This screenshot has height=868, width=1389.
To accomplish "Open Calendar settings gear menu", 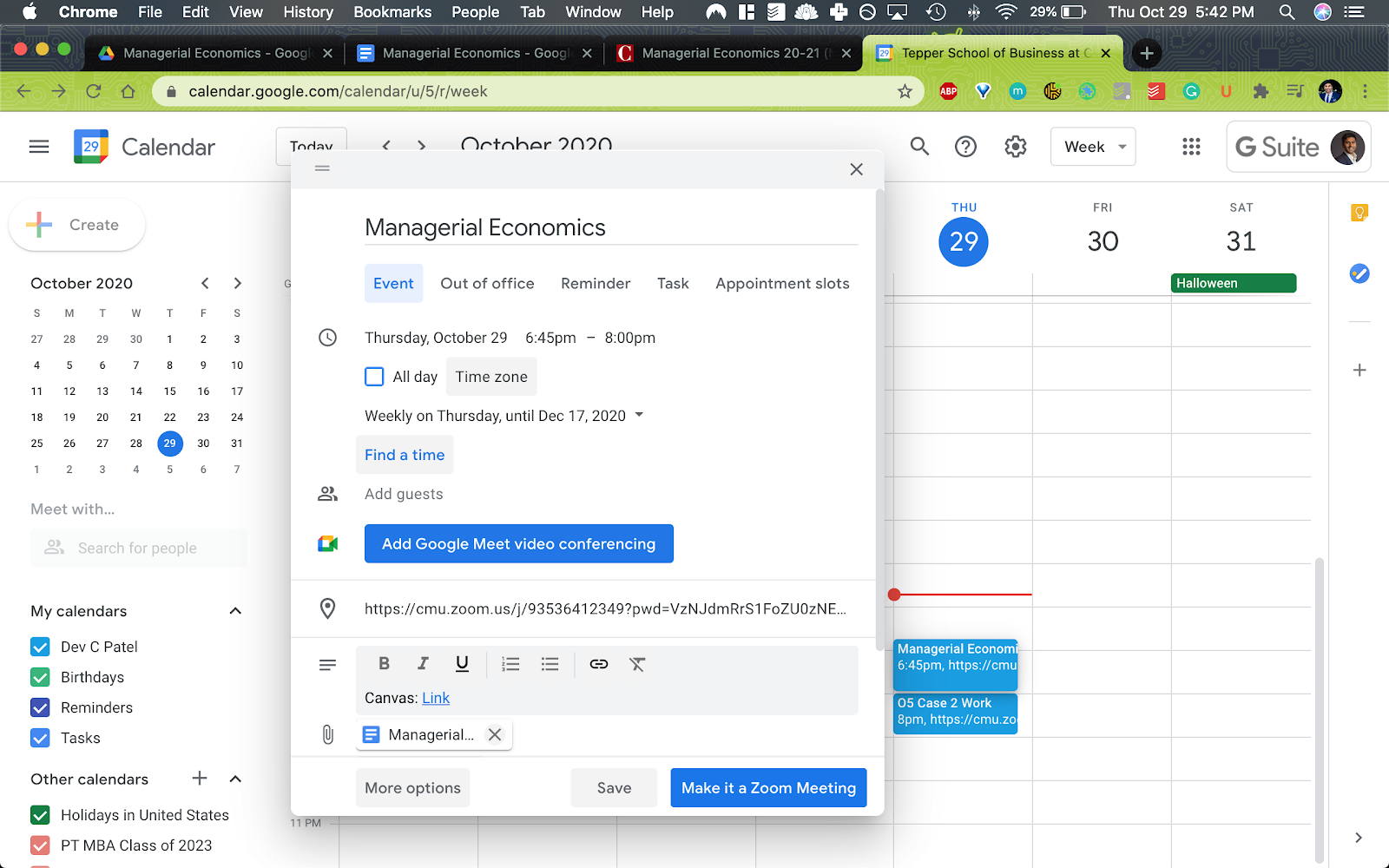I will point(1015,147).
